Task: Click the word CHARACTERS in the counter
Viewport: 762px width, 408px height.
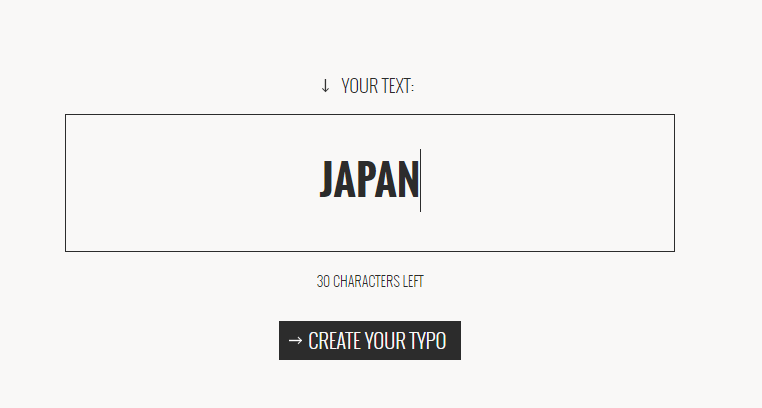Action: [366, 282]
